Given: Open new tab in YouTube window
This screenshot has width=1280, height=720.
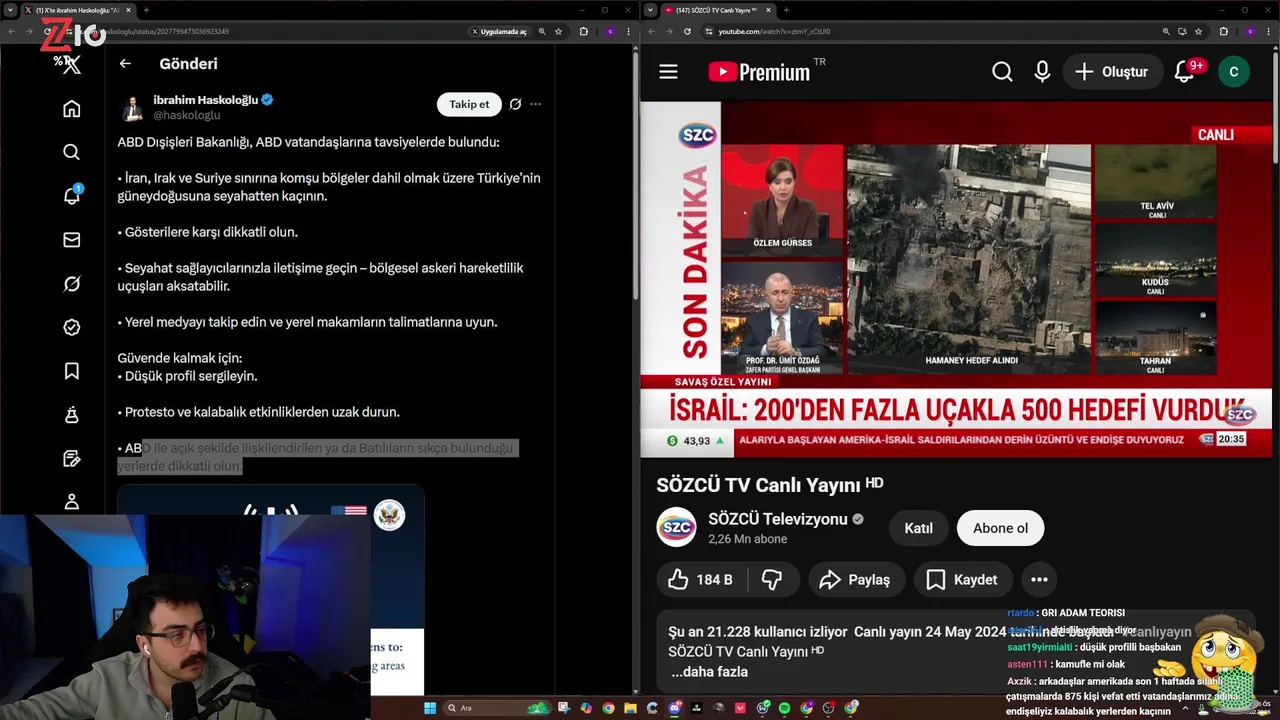Looking at the screenshot, I should tap(784, 10).
